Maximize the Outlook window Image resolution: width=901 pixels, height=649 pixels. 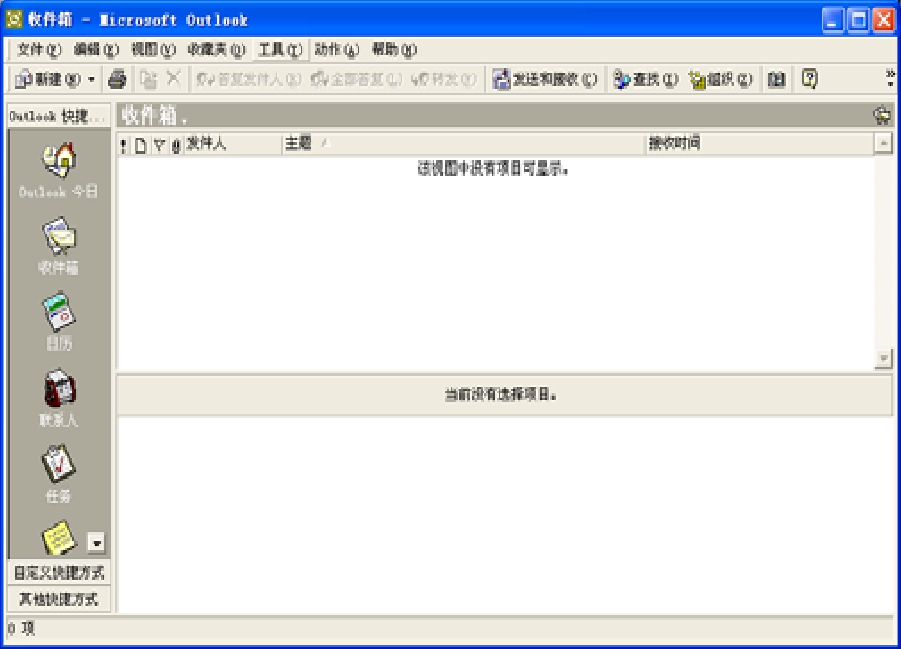(x=858, y=20)
